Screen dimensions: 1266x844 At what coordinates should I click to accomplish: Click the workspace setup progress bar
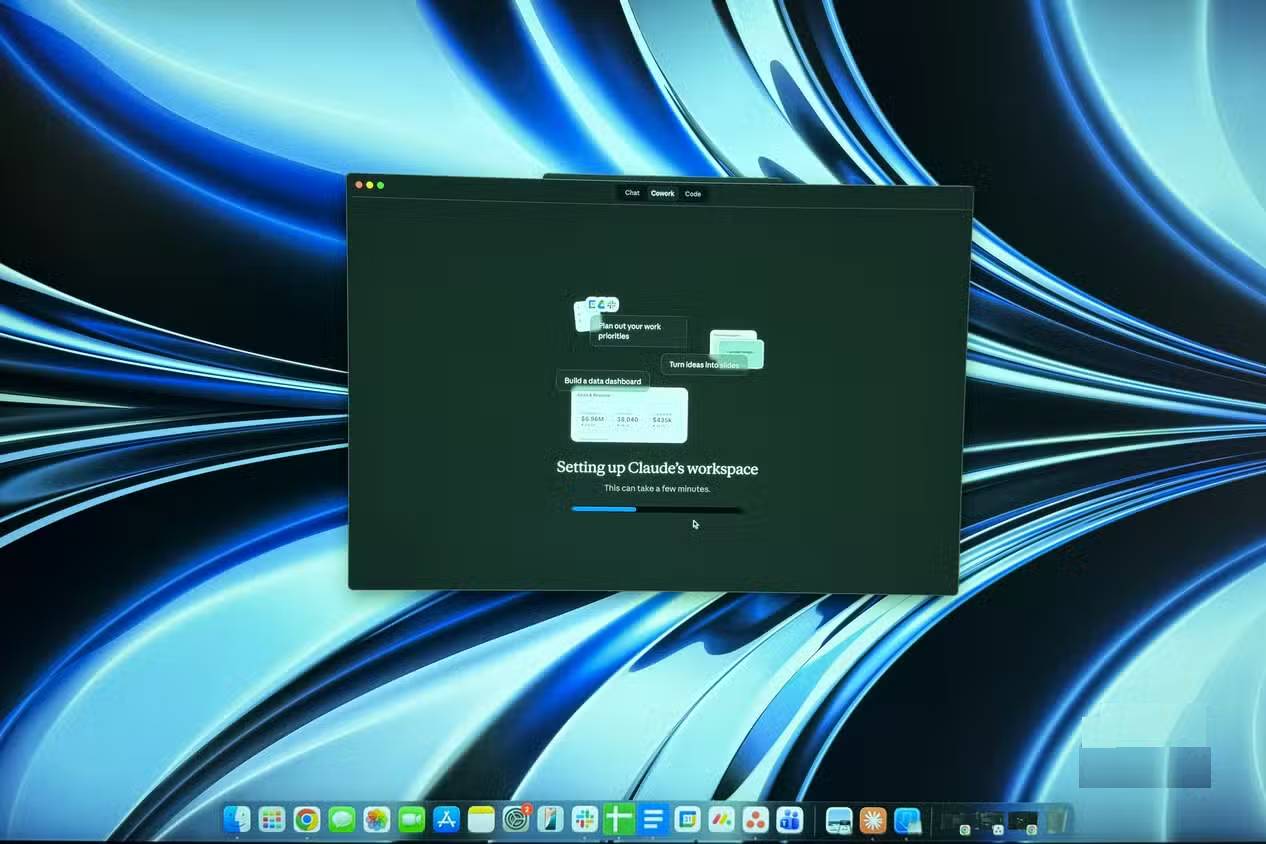tap(656, 509)
